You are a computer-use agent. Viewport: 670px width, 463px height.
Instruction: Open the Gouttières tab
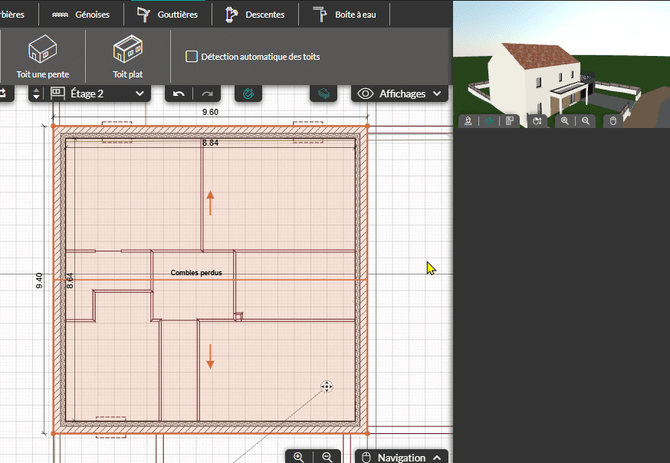pyautogui.click(x=168, y=14)
